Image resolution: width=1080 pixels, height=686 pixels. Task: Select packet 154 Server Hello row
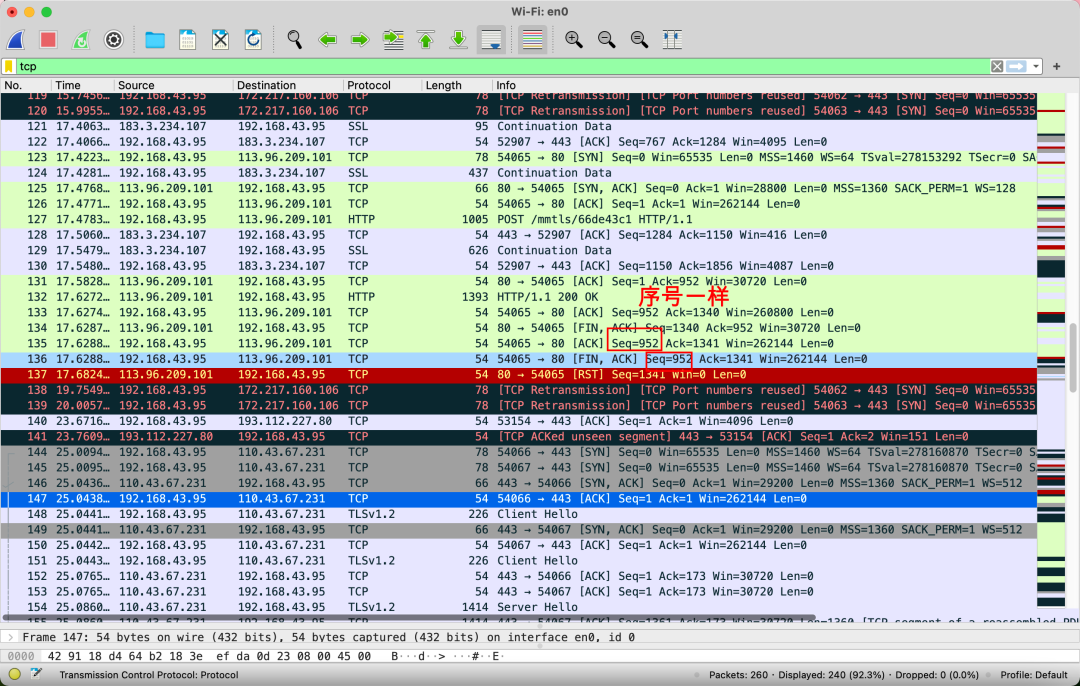(519, 607)
